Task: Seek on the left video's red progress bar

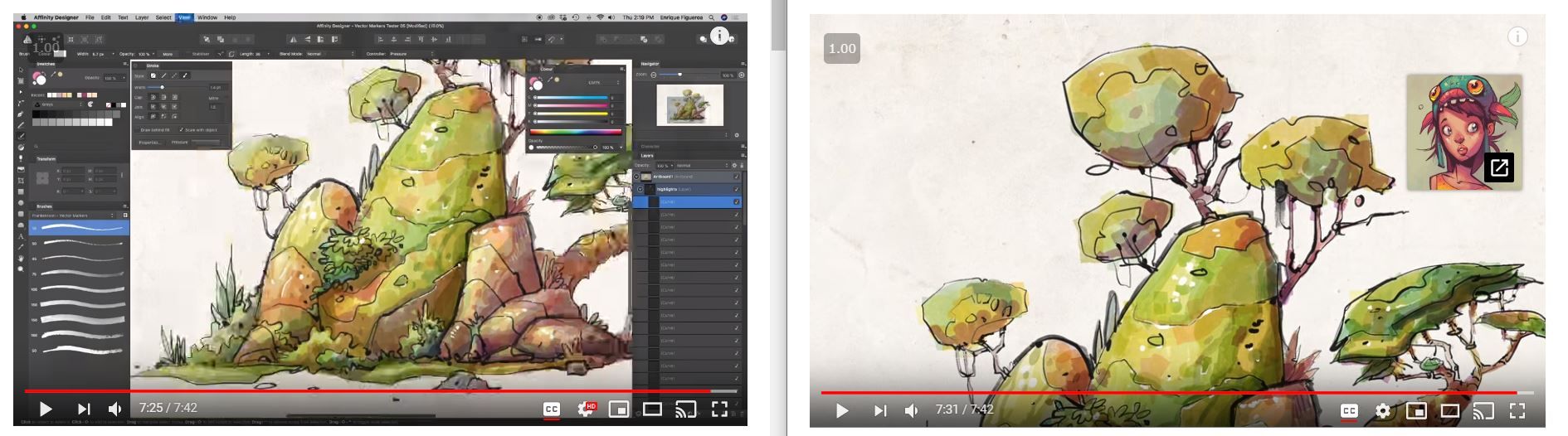Action: click(368, 390)
